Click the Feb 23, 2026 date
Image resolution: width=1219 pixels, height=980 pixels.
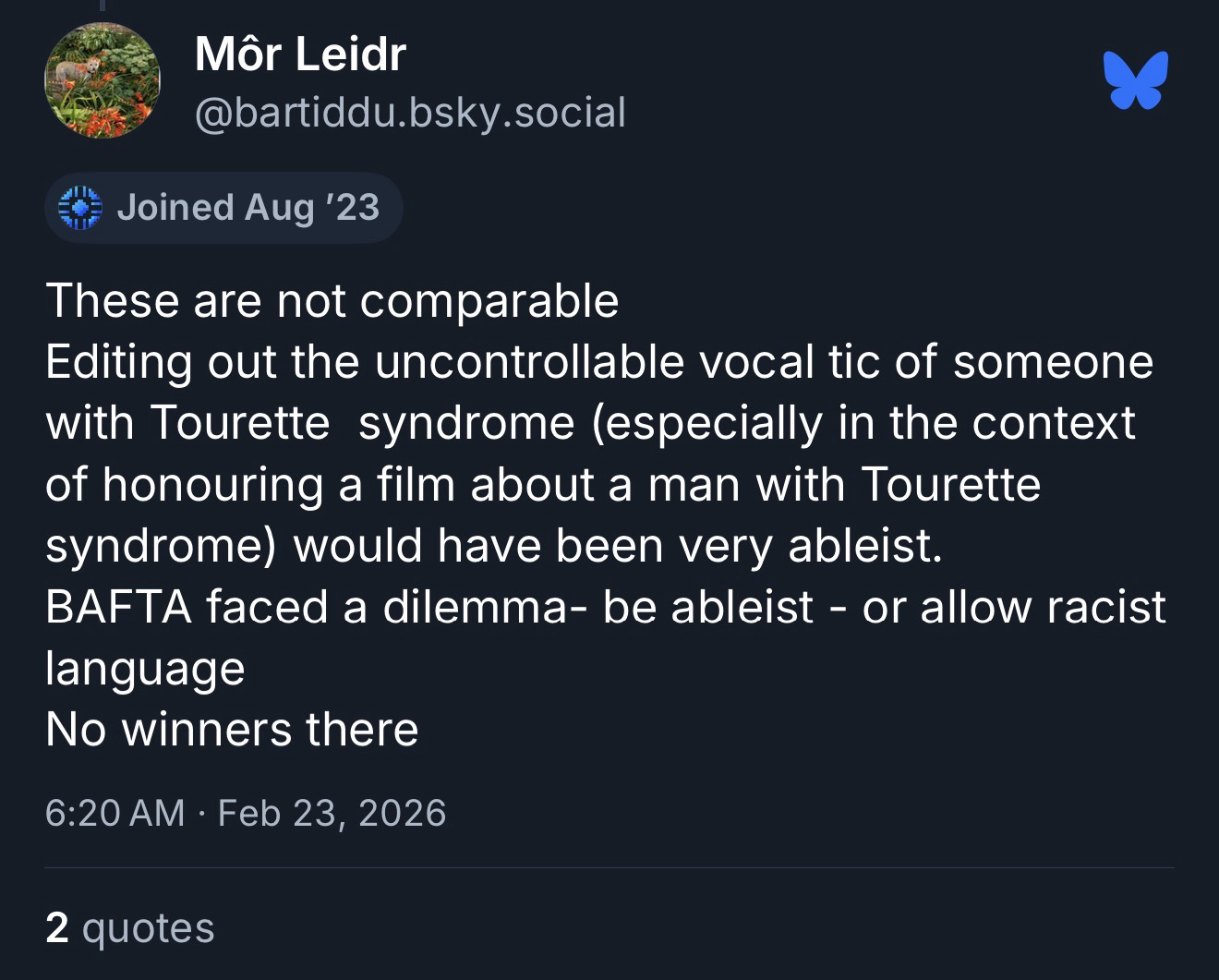pos(332,813)
